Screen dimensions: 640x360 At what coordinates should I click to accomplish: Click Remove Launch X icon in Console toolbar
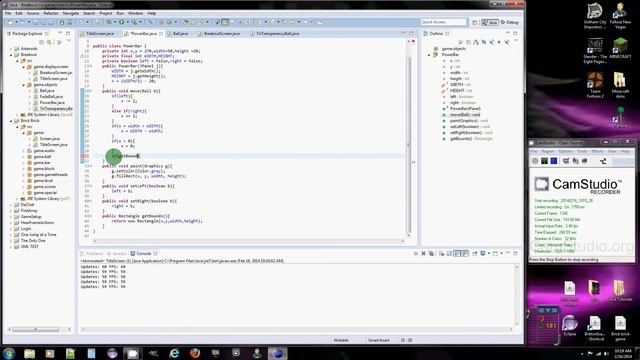coord(423,253)
